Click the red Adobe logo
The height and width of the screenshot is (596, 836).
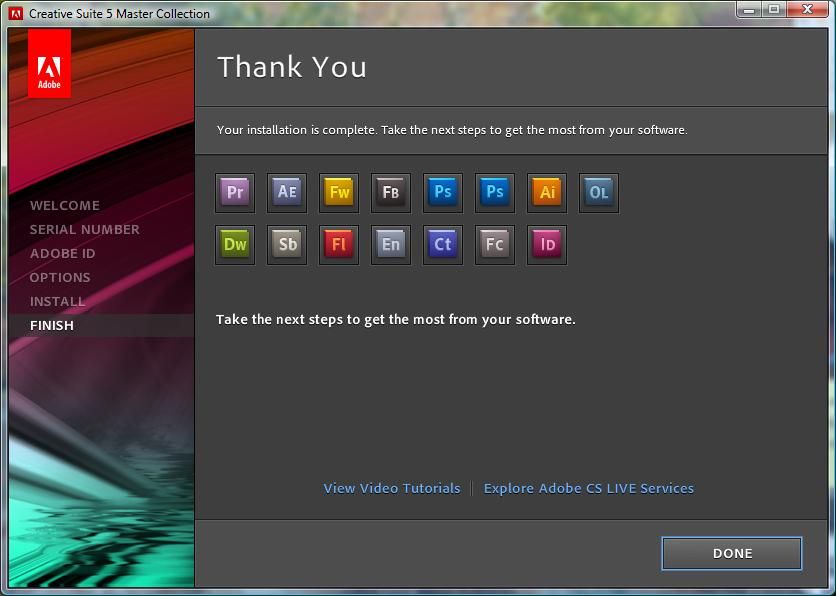click(49, 63)
